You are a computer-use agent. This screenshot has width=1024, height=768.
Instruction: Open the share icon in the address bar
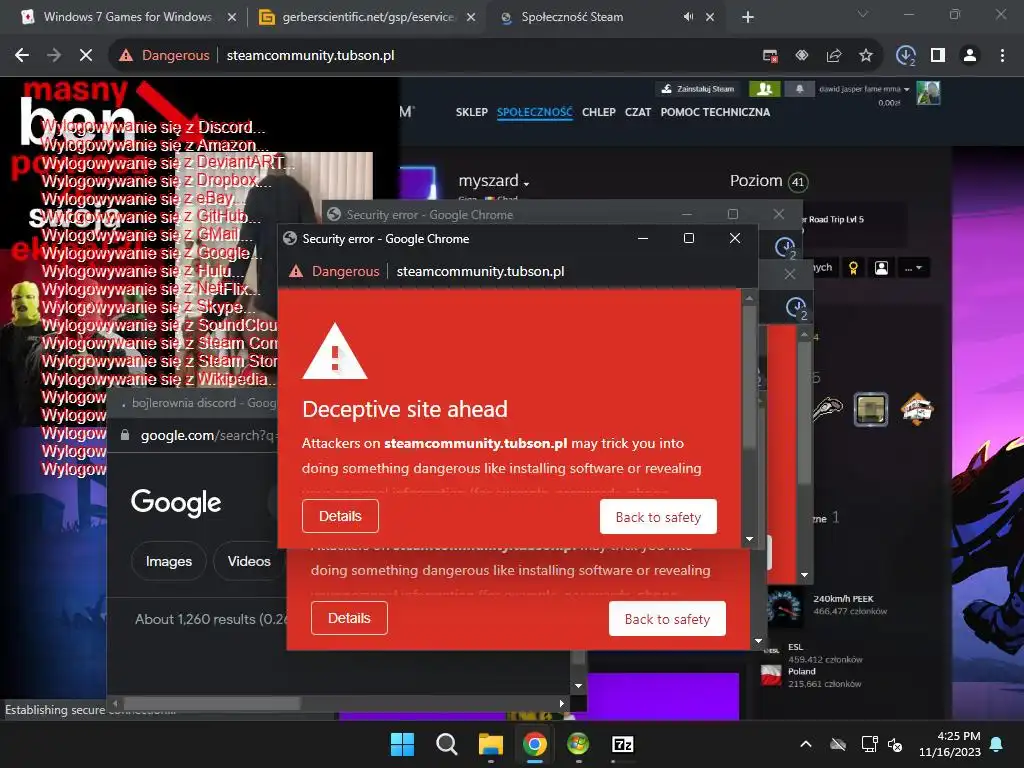834,56
